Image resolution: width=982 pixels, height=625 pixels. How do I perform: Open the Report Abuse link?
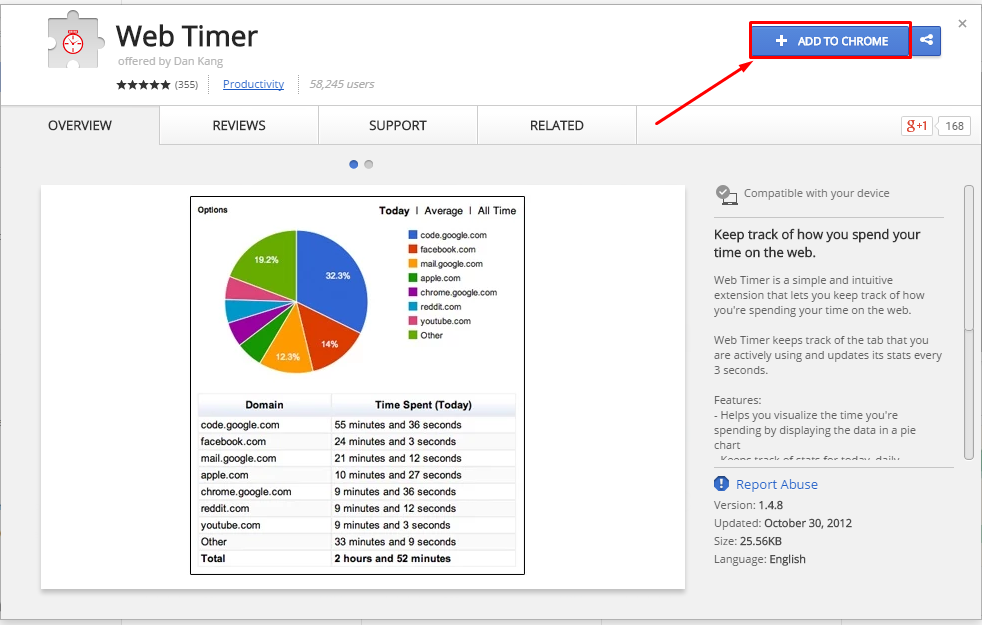pos(777,484)
